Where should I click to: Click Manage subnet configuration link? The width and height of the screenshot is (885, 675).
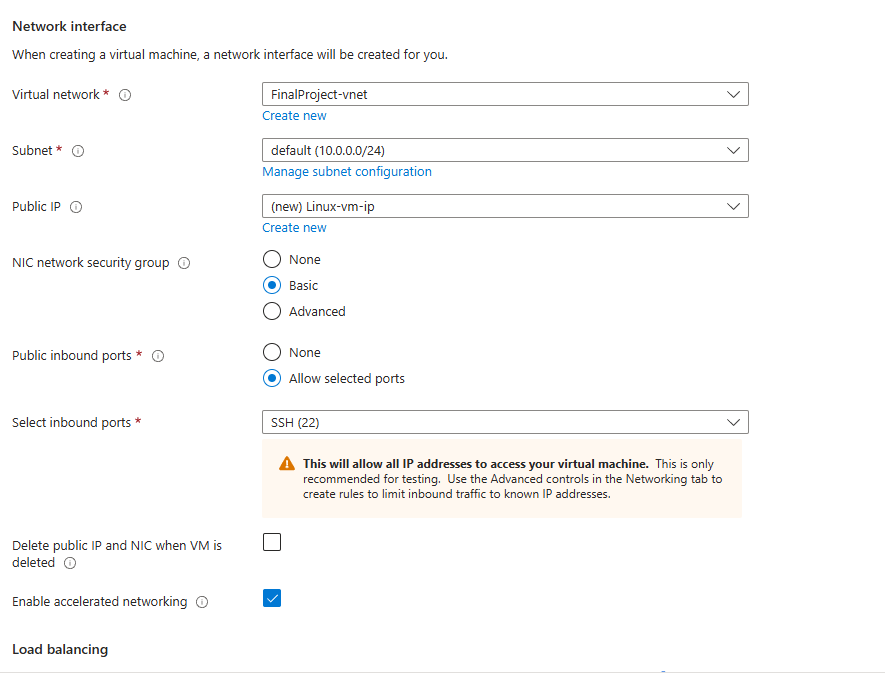347,172
